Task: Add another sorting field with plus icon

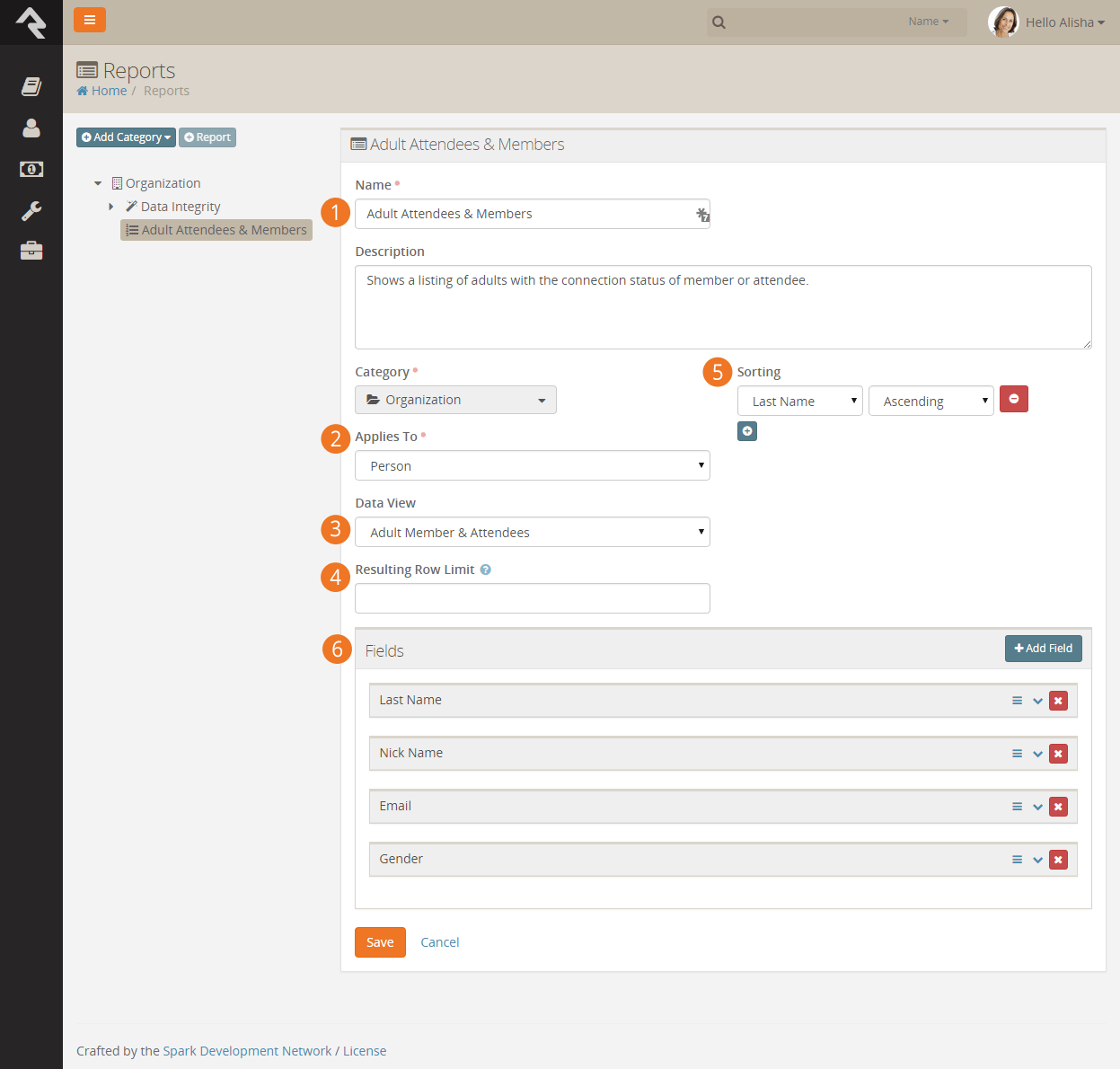Action: click(747, 431)
